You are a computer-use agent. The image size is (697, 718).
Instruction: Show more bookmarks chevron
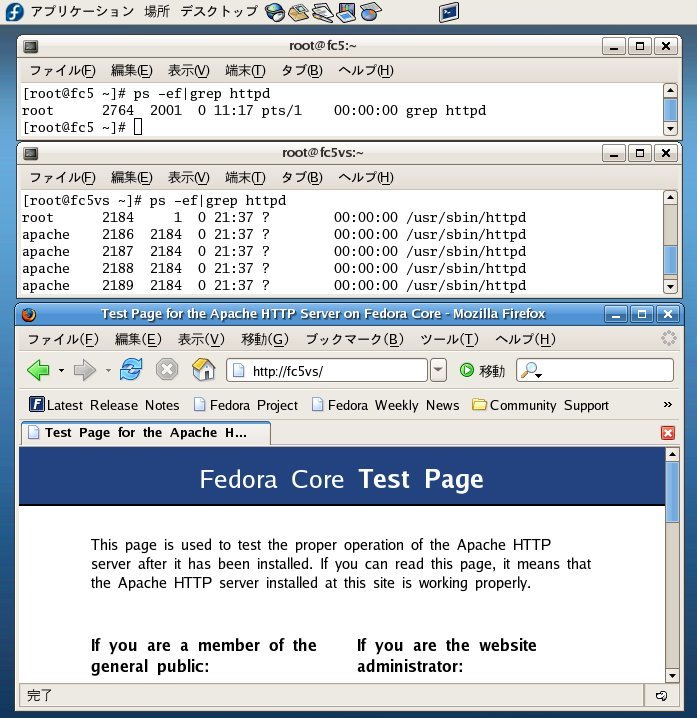click(668, 404)
